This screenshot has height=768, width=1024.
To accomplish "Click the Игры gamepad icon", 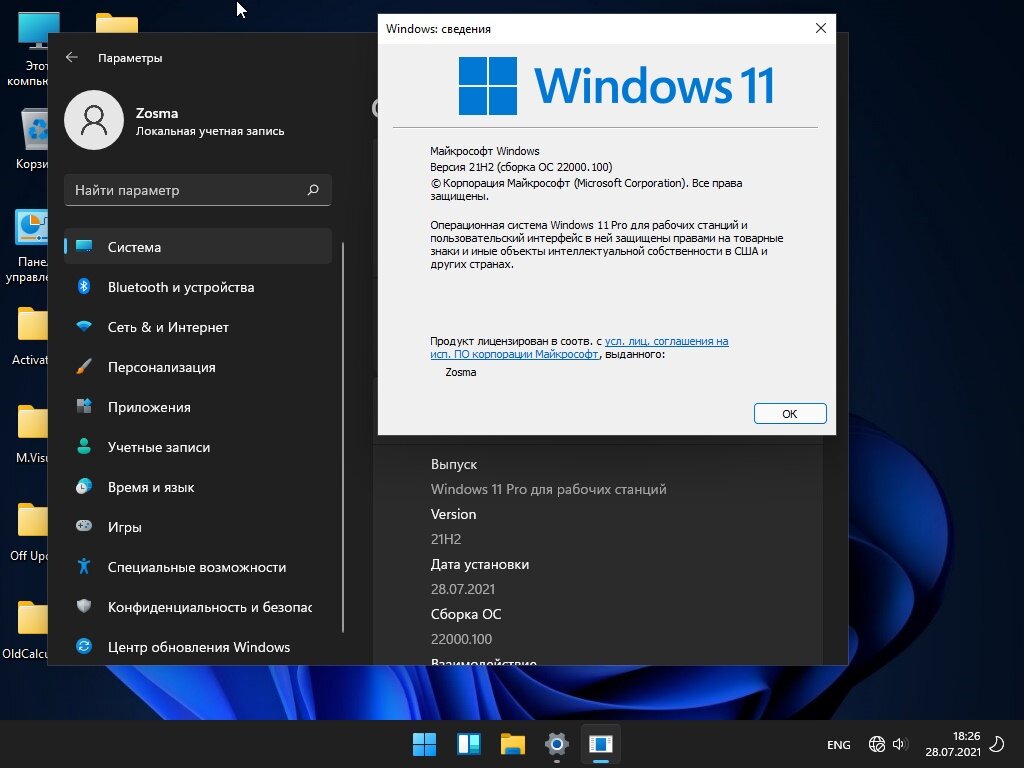I will (84, 526).
